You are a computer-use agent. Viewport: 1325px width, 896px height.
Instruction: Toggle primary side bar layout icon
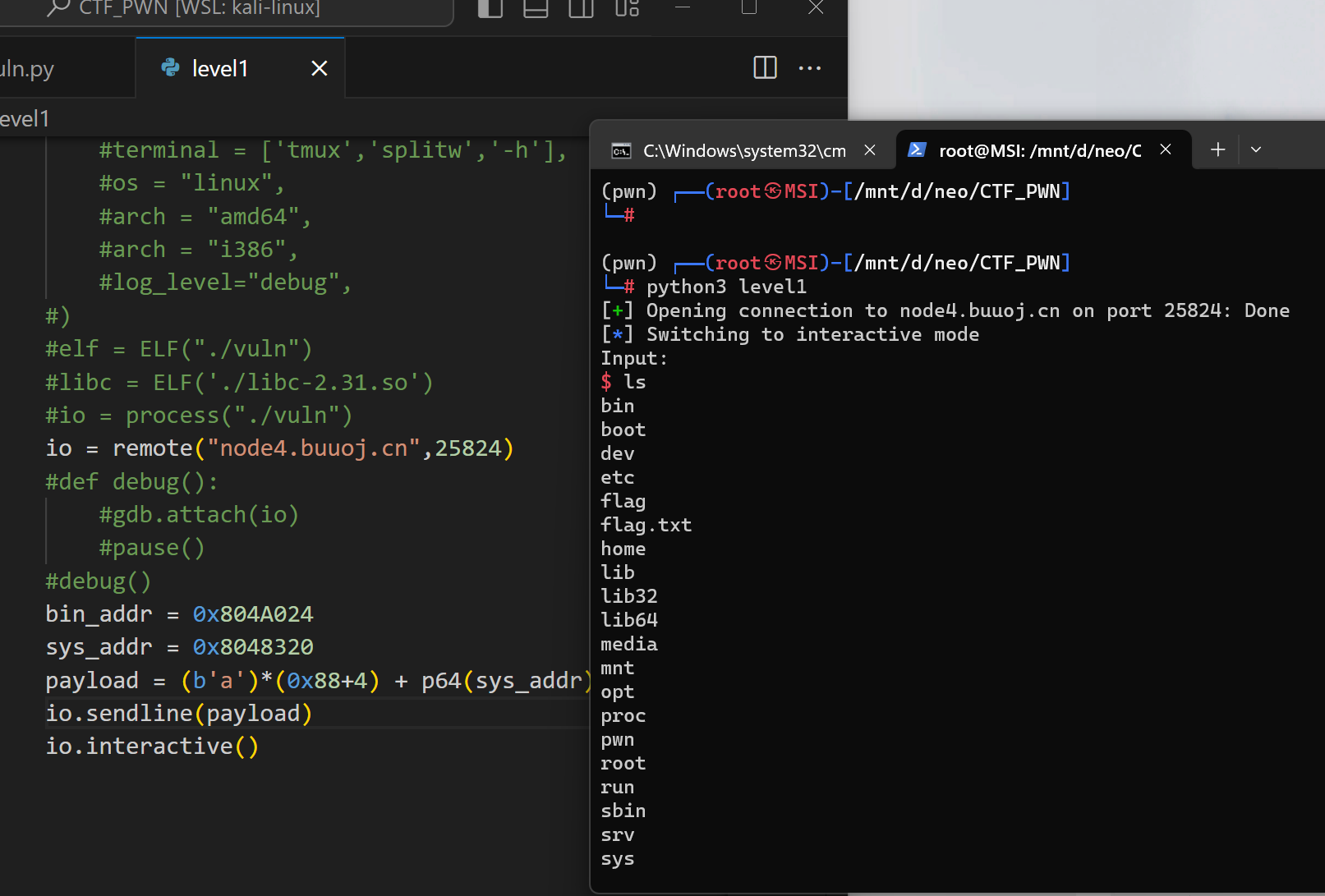pyautogui.click(x=490, y=7)
